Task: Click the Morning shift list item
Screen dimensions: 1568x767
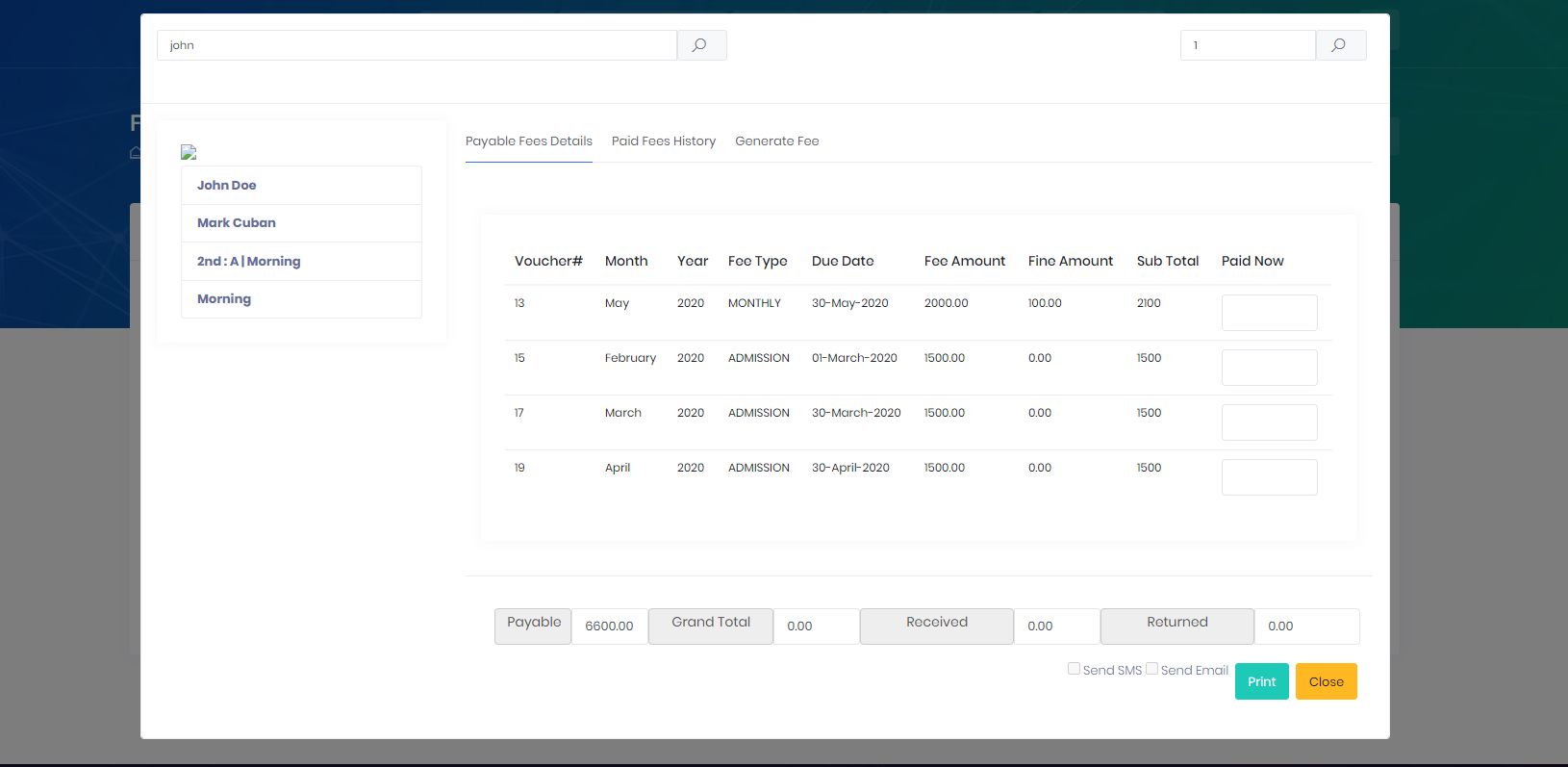Action: point(301,298)
